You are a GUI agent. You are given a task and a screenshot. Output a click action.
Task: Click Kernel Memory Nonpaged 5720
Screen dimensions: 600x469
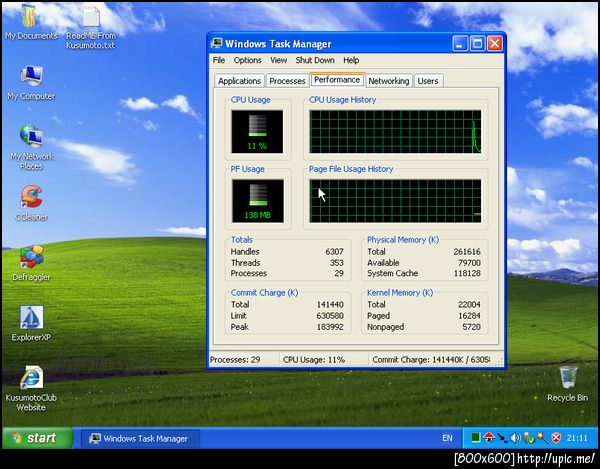tap(471, 327)
